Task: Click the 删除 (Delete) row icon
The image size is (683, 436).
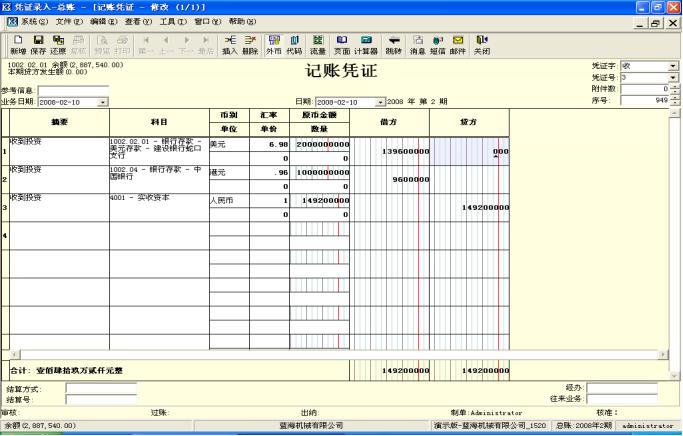Action: tap(250, 45)
